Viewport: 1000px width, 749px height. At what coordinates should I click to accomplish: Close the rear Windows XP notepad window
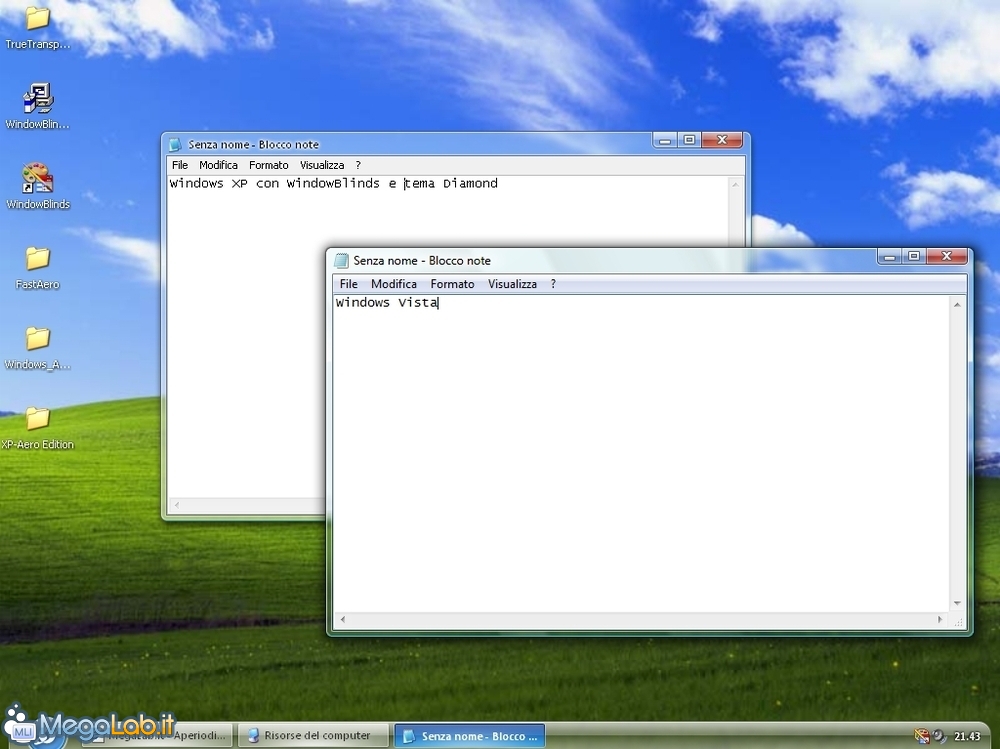pos(722,140)
